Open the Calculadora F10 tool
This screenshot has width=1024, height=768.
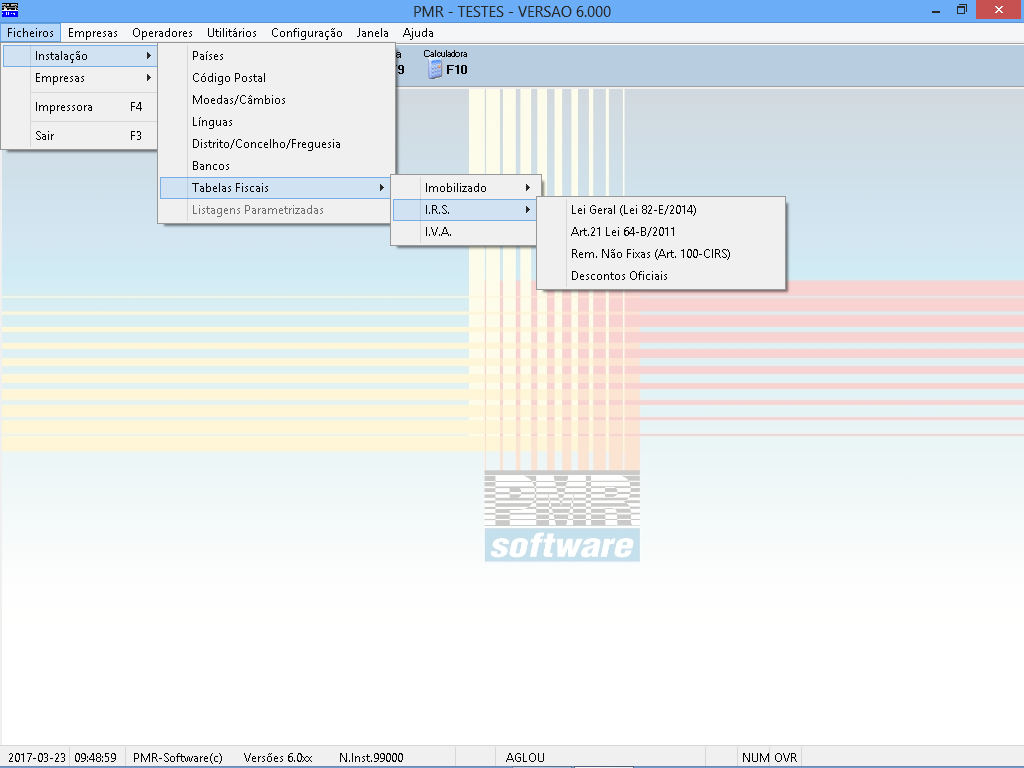tap(447, 64)
